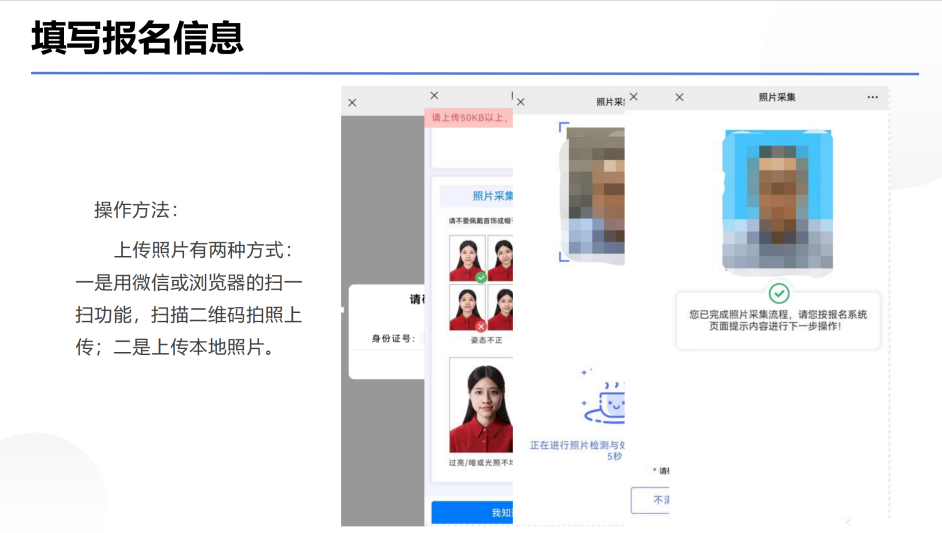This screenshot has width=942, height=533.
Task: Click the 照片采集 title in rightmost panel
Action: click(777, 97)
